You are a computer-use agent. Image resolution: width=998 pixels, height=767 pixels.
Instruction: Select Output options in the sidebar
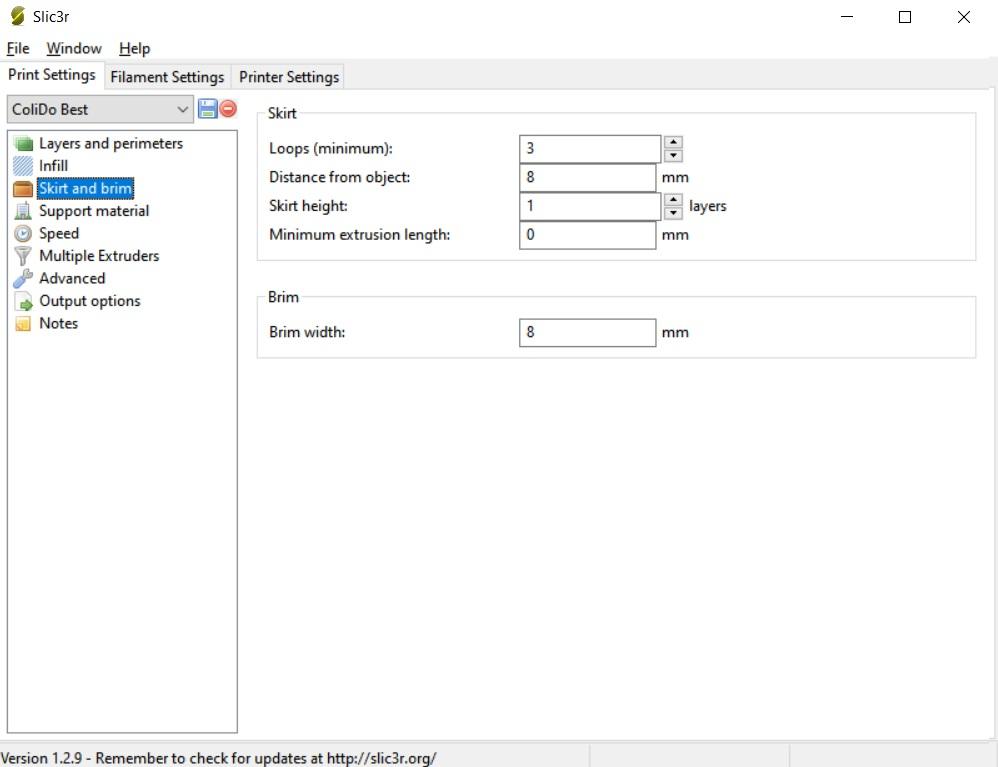click(x=89, y=301)
